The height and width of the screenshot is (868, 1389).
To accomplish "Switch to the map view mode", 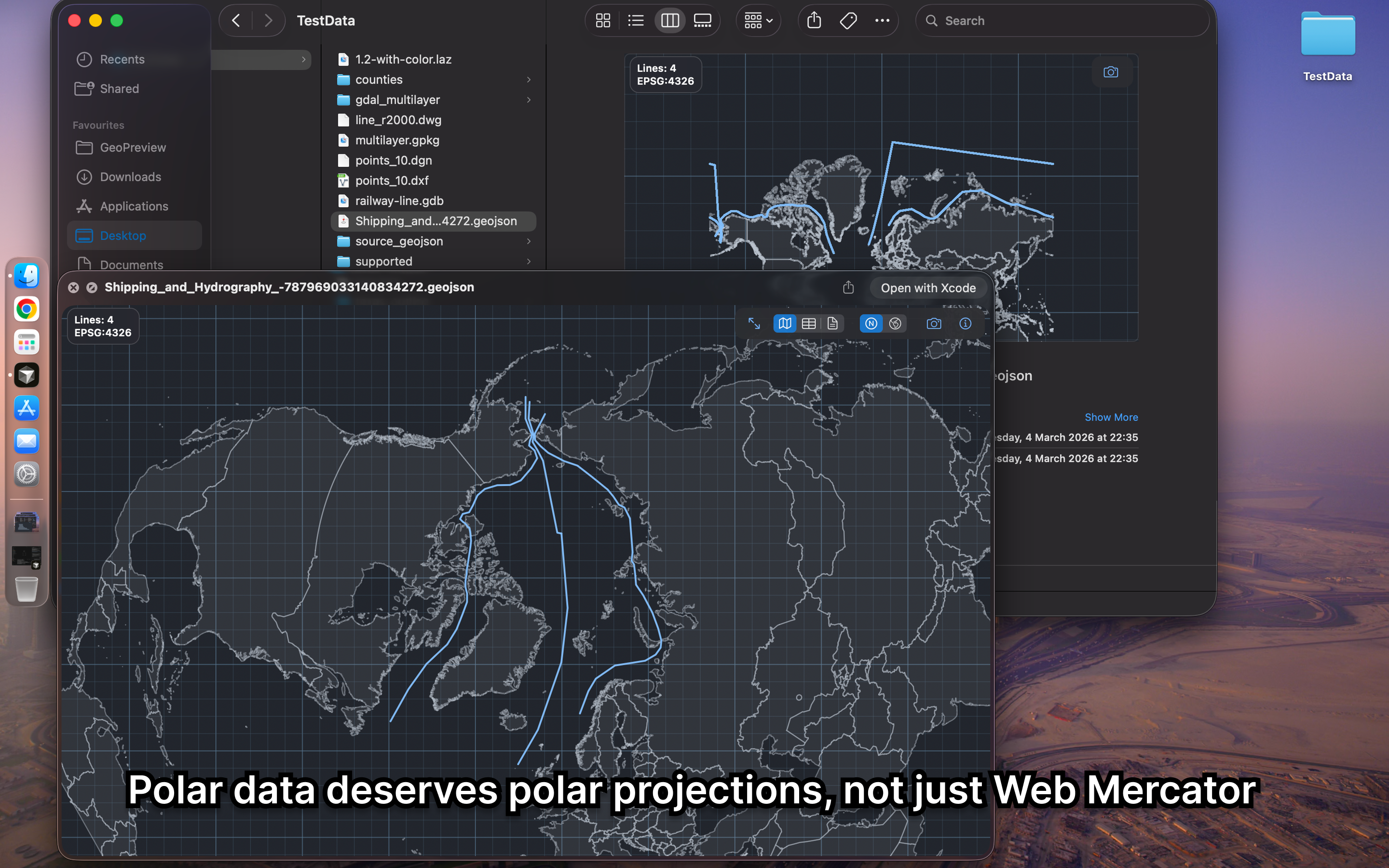I will pos(785,324).
